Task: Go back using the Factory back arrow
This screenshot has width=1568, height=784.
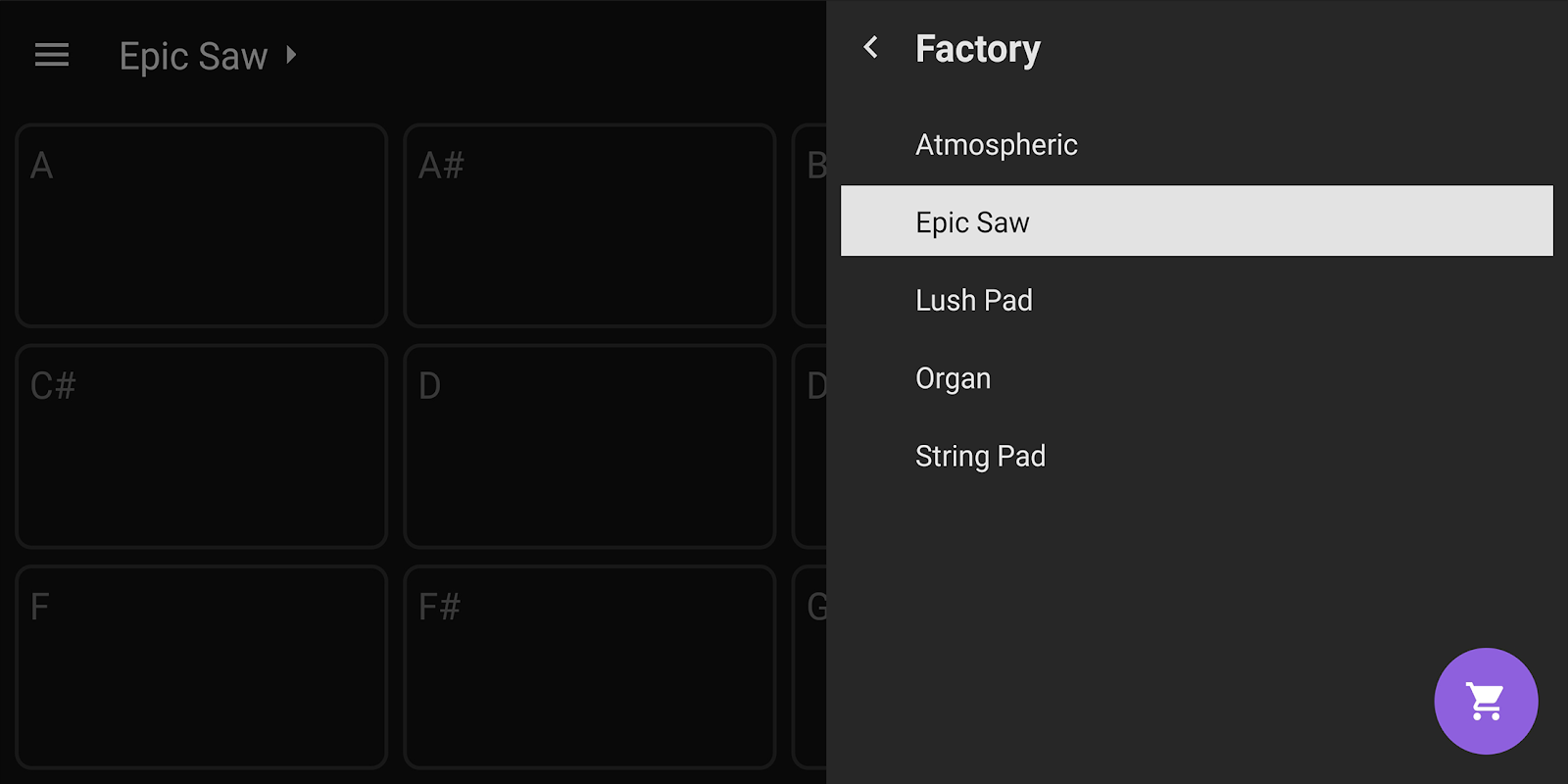Action: click(871, 48)
